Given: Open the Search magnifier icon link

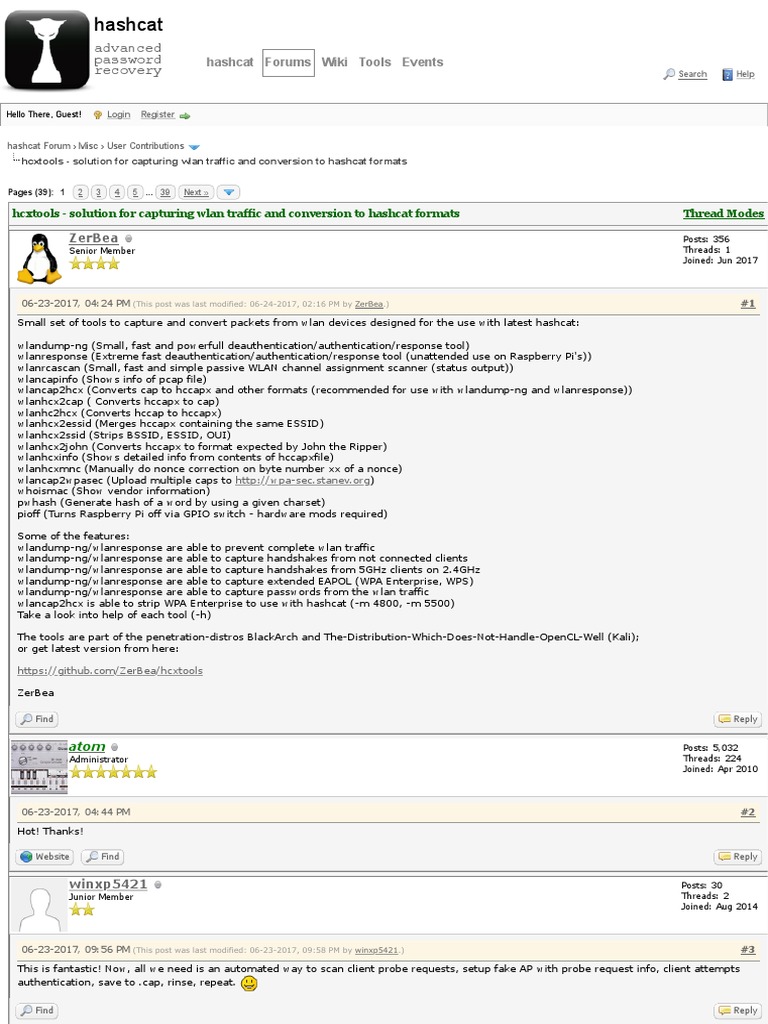Looking at the screenshot, I should coord(669,74).
